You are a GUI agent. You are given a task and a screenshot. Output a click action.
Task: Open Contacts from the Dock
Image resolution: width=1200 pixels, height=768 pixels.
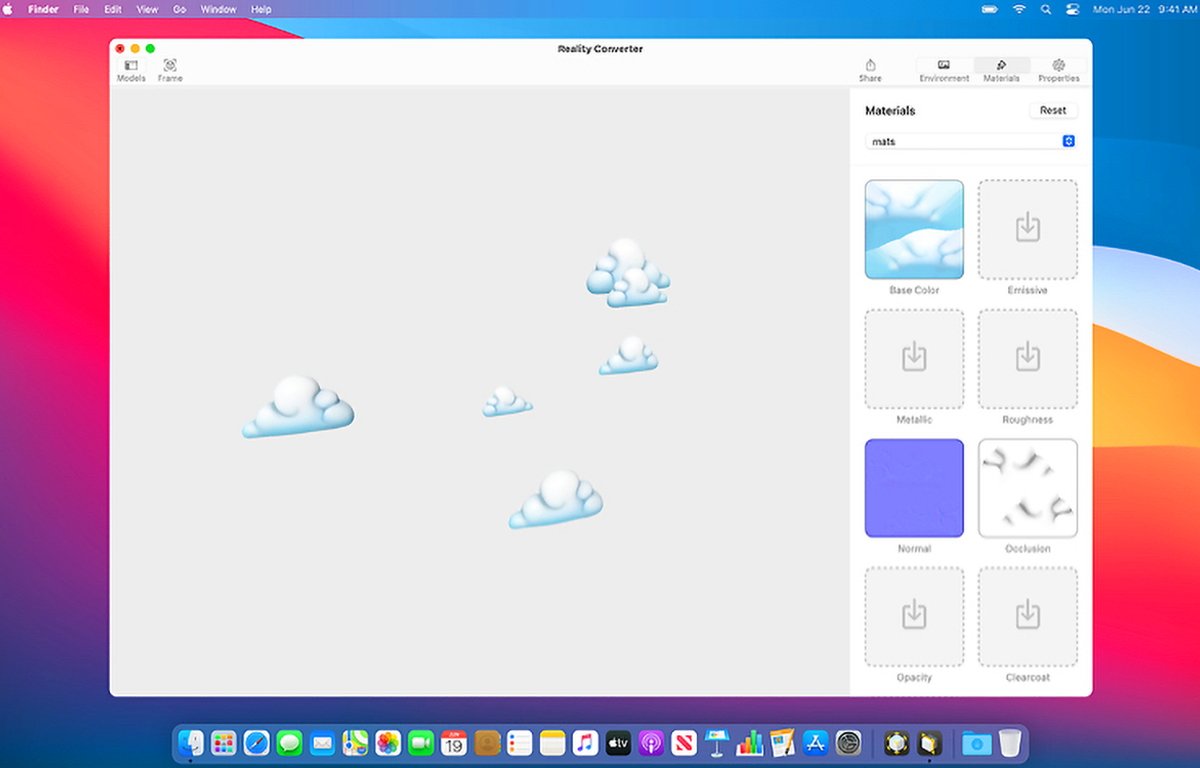point(487,743)
